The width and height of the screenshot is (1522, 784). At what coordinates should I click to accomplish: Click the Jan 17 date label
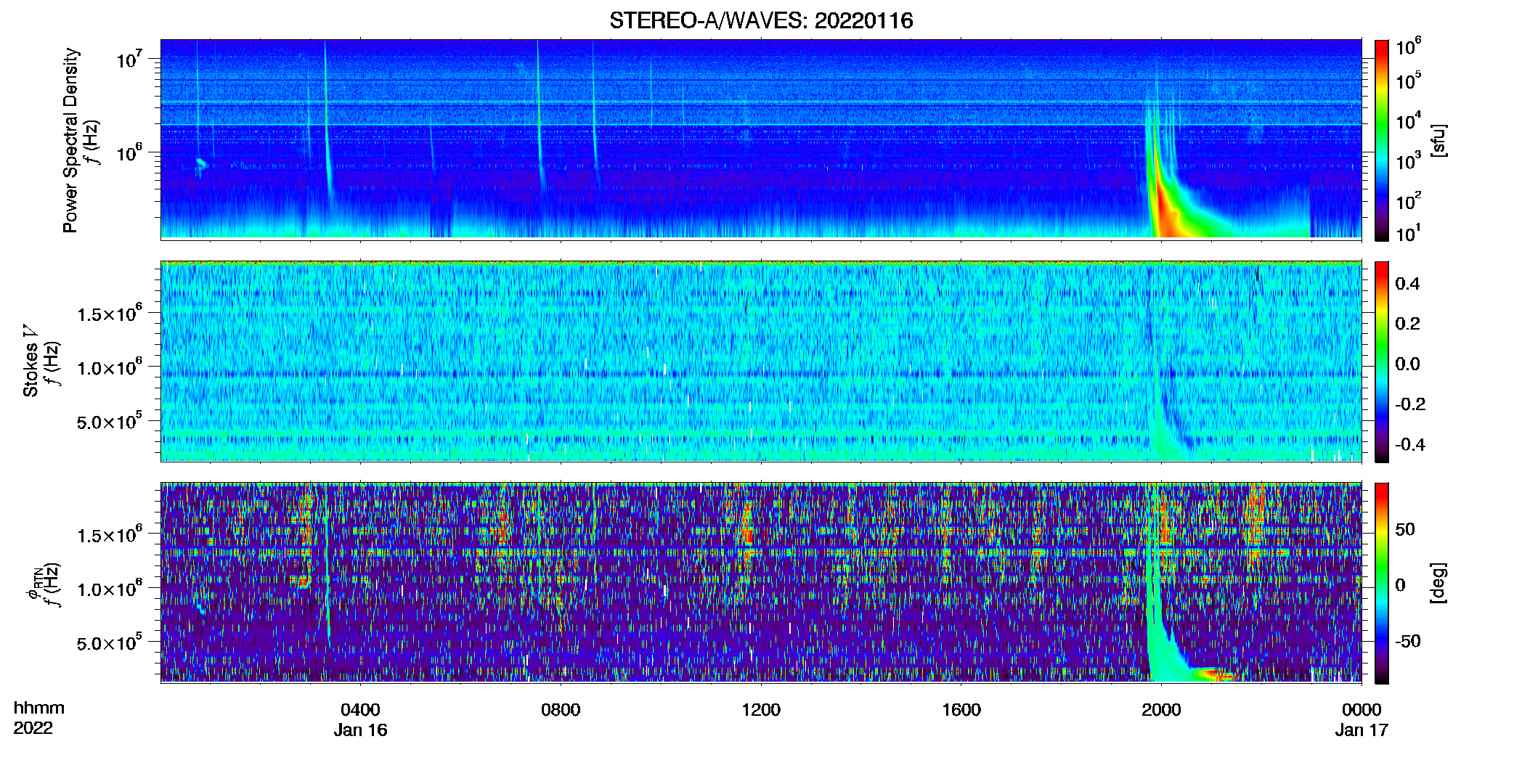(x=1362, y=730)
